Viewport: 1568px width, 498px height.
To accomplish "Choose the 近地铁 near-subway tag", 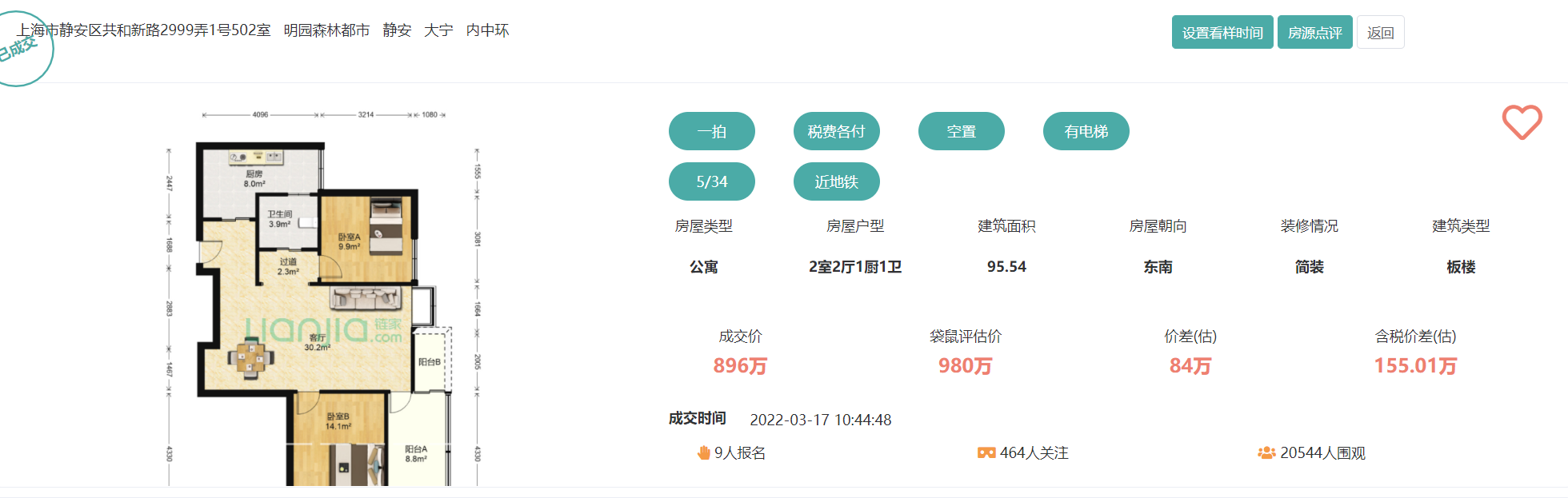I will [x=836, y=181].
